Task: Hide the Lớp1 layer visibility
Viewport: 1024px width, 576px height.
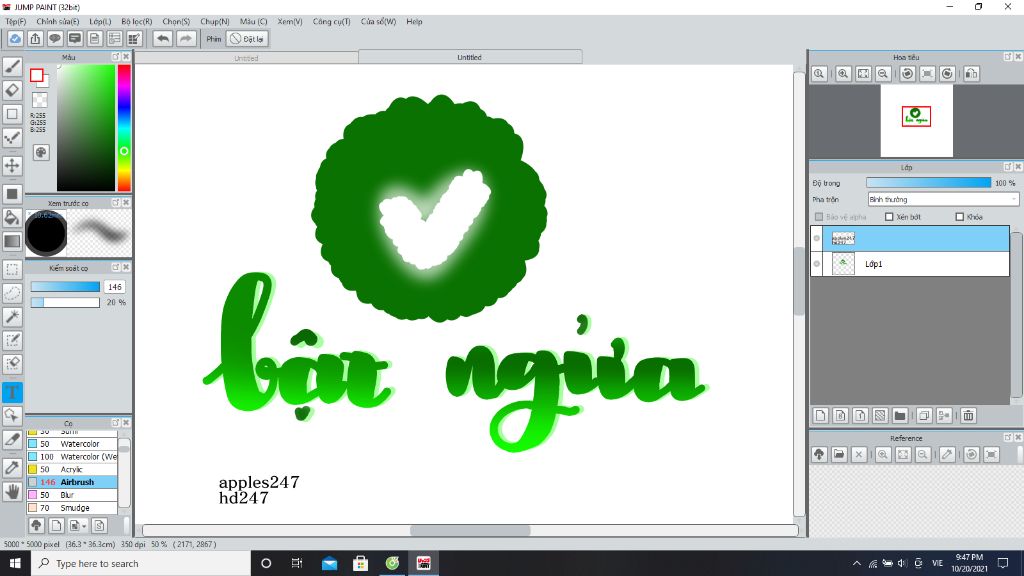Action: tap(816, 264)
